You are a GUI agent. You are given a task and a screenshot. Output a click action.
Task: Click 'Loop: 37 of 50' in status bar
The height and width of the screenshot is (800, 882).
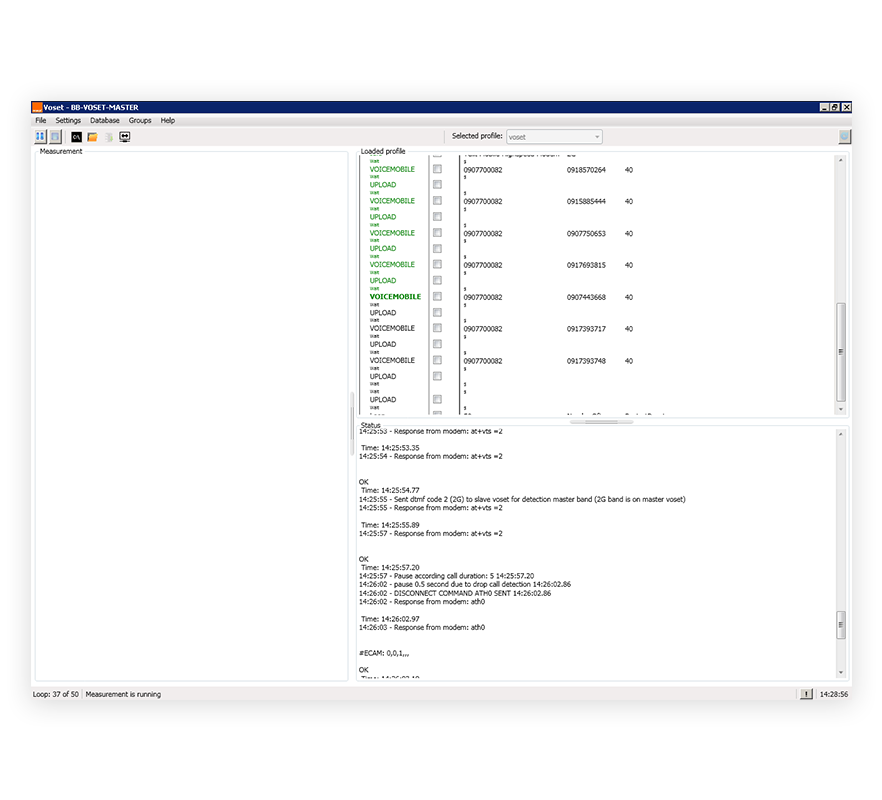[56, 694]
